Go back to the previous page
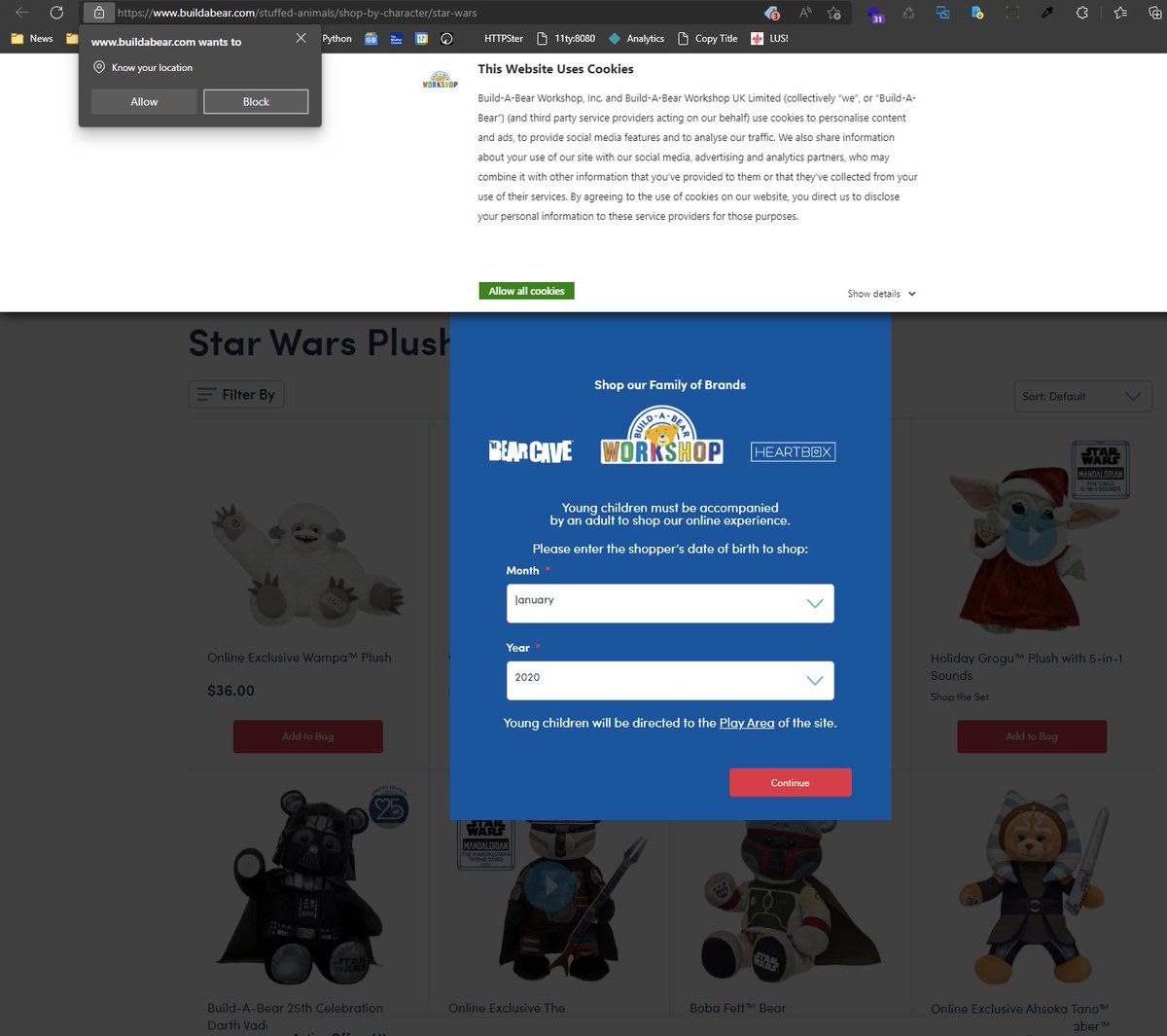 coord(21,13)
